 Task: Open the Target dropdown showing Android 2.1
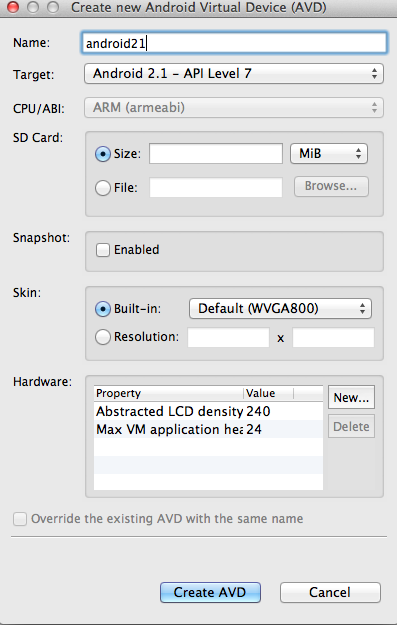[234, 74]
